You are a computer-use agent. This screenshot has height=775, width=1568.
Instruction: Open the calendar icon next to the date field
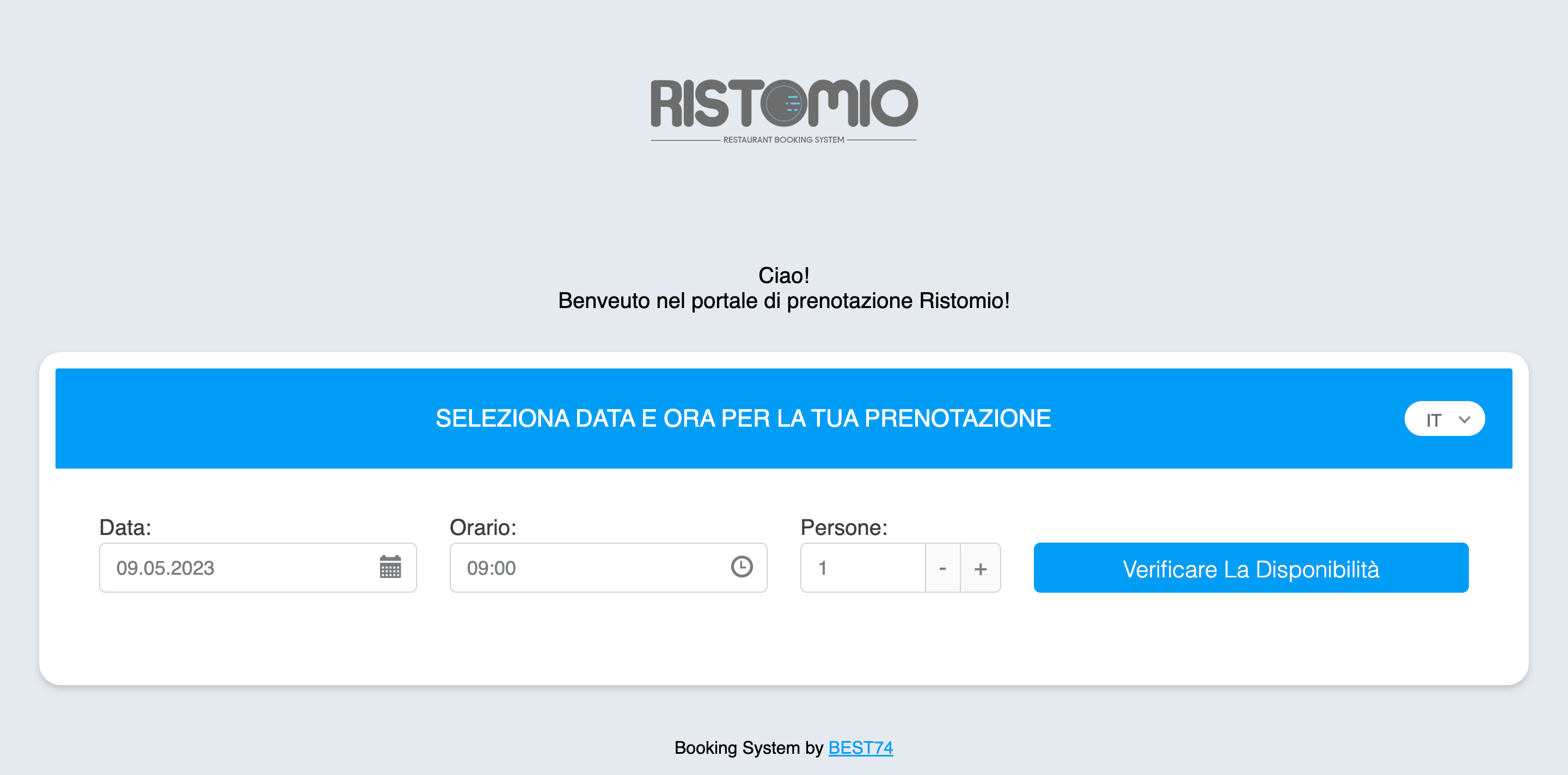pos(392,568)
